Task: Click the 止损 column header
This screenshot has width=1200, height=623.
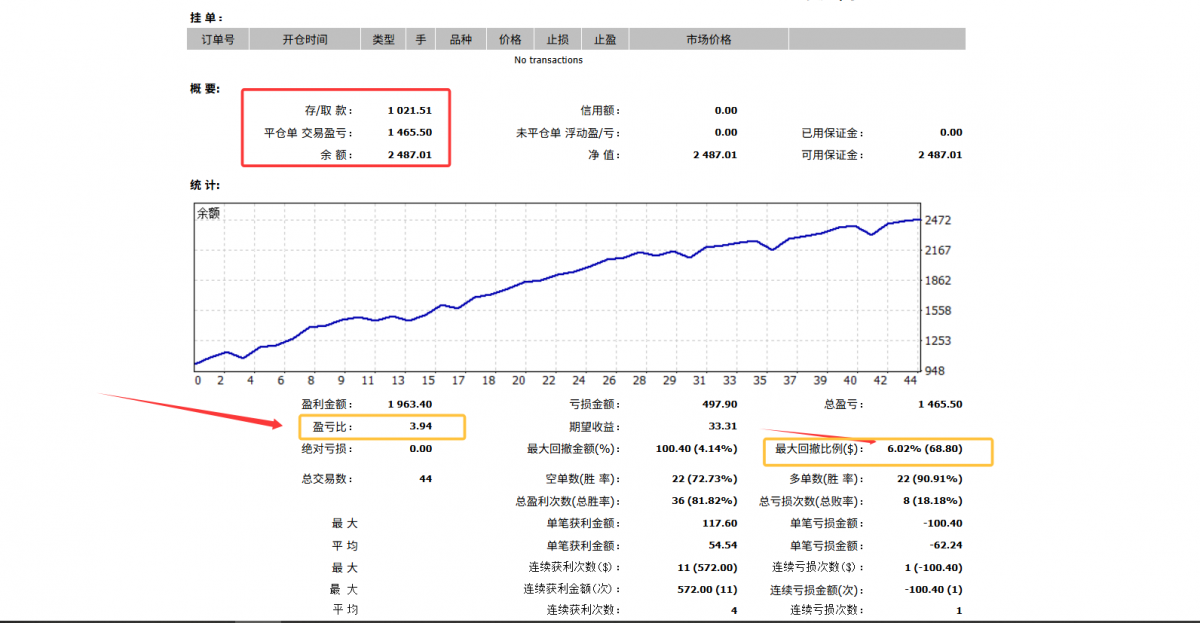Action: [x=557, y=40]
